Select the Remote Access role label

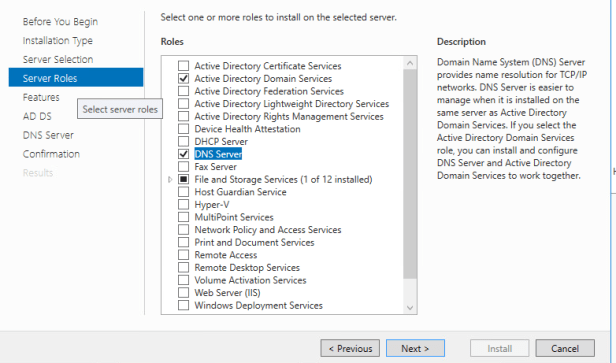226,255
